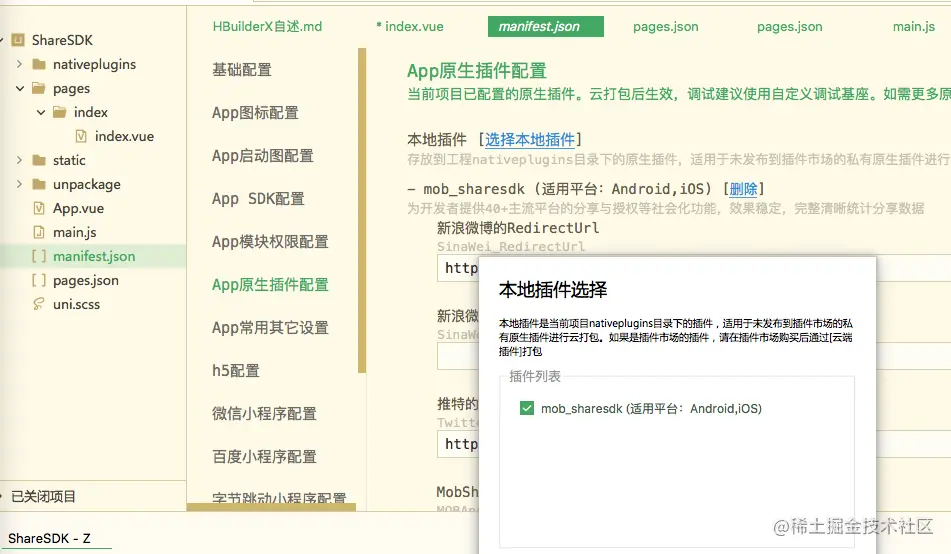951x554 pixels.
Task: Select the manifest.json editor tab
Action: pos(545,27)
